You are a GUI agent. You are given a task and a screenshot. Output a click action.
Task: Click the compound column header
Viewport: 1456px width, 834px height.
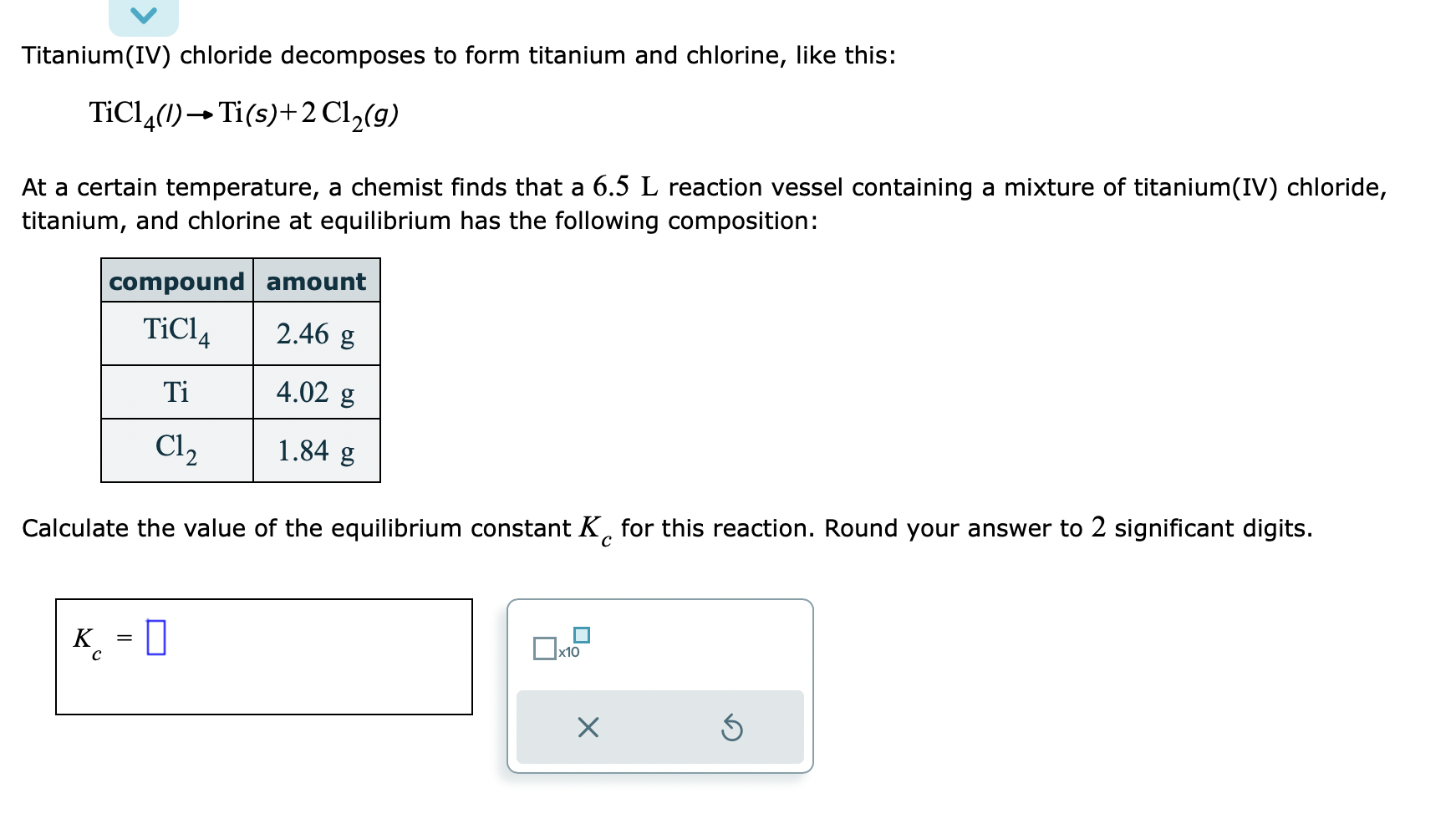pos(176,282)
